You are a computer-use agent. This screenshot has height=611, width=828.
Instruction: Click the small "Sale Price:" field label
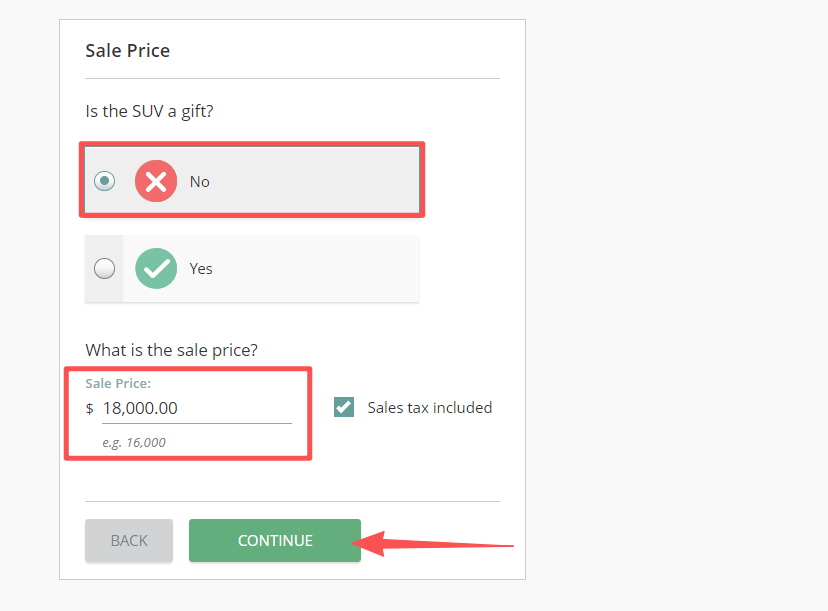coord(118,383)
